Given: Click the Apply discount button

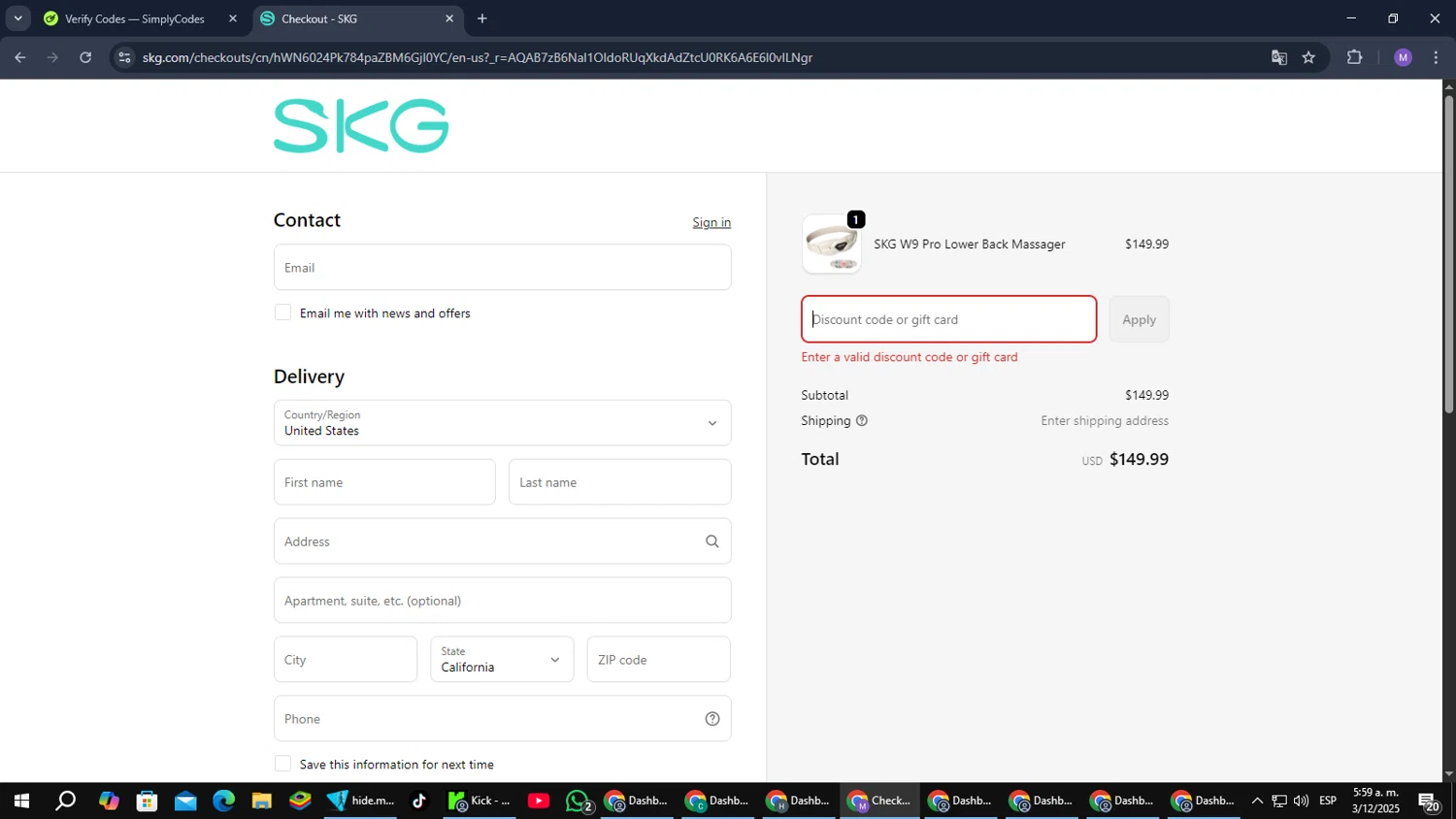Looking at the screenshot, I should click(1139, 319).
